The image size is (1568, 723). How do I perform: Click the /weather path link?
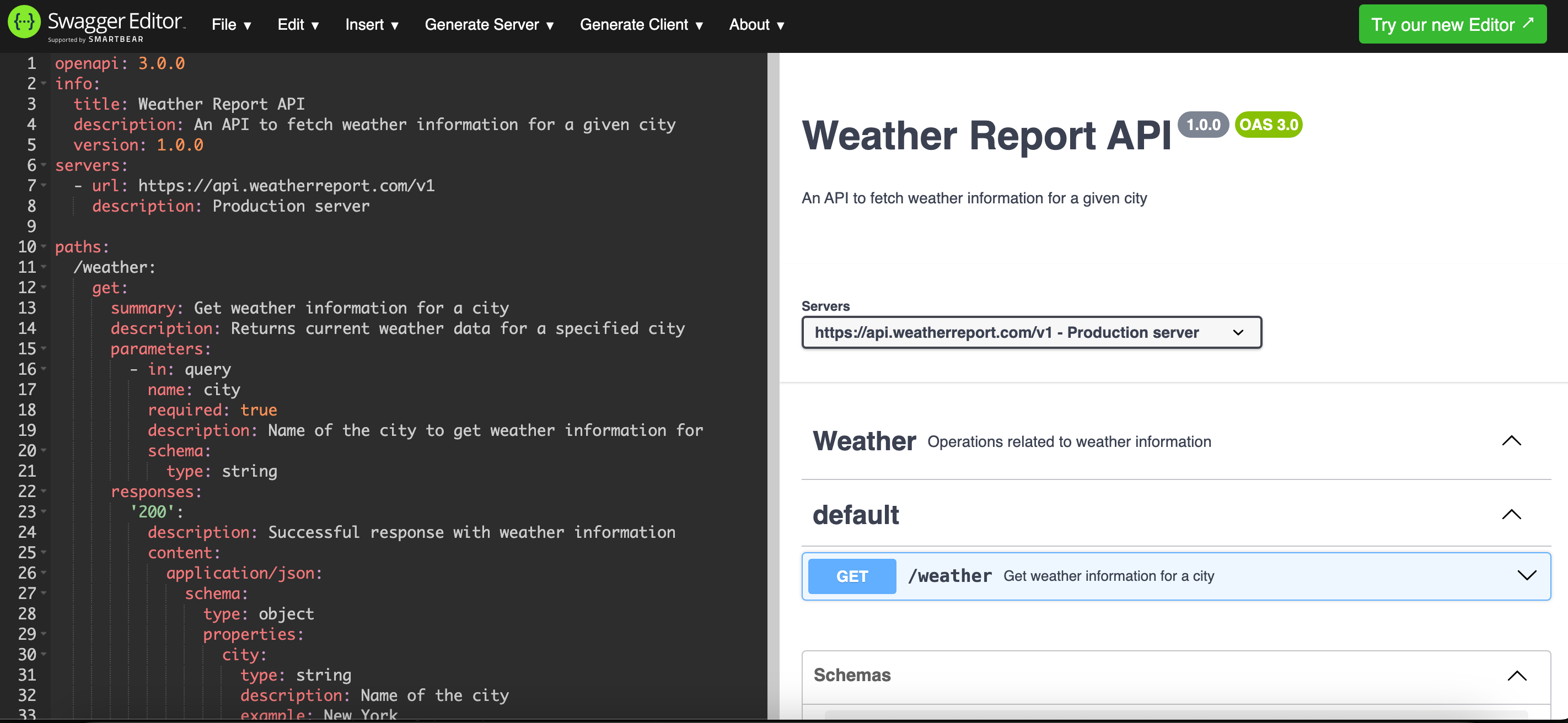[x=949, y=576]
